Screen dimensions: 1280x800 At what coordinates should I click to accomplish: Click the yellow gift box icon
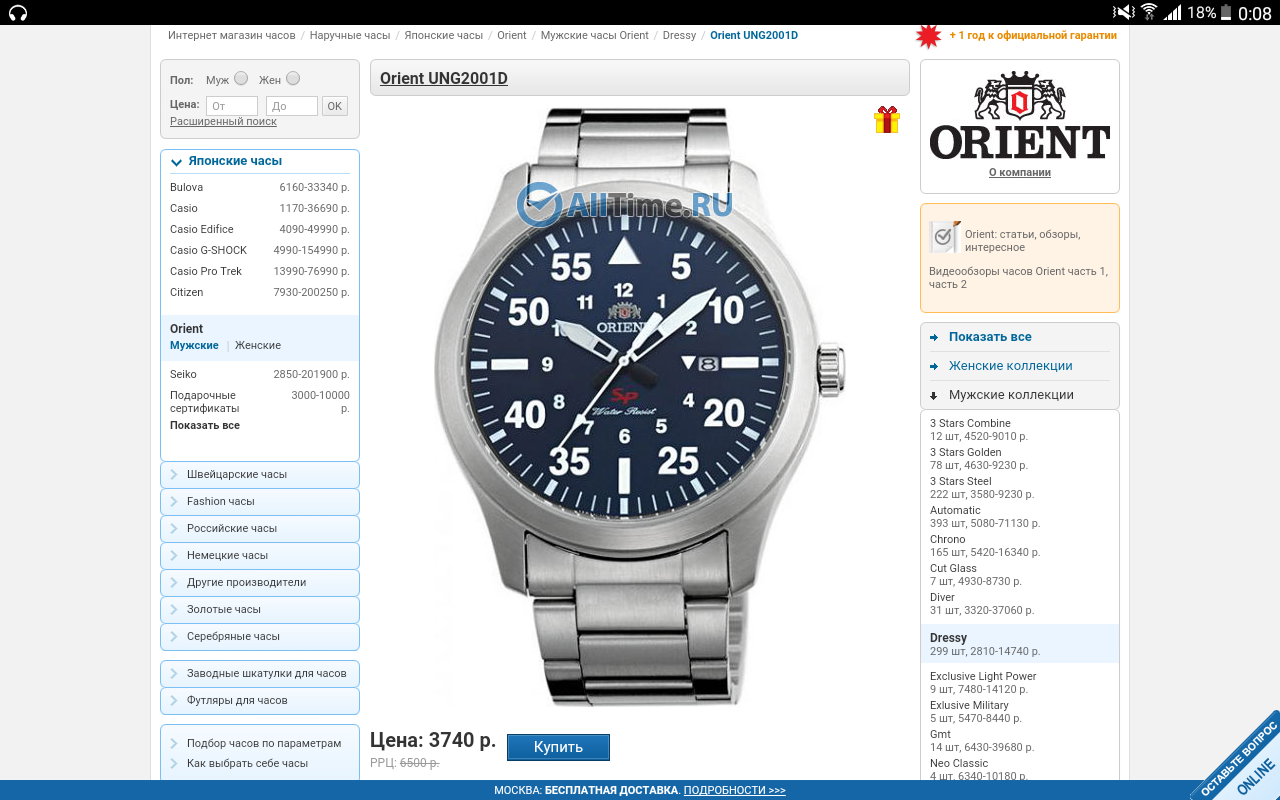(886, 120)
